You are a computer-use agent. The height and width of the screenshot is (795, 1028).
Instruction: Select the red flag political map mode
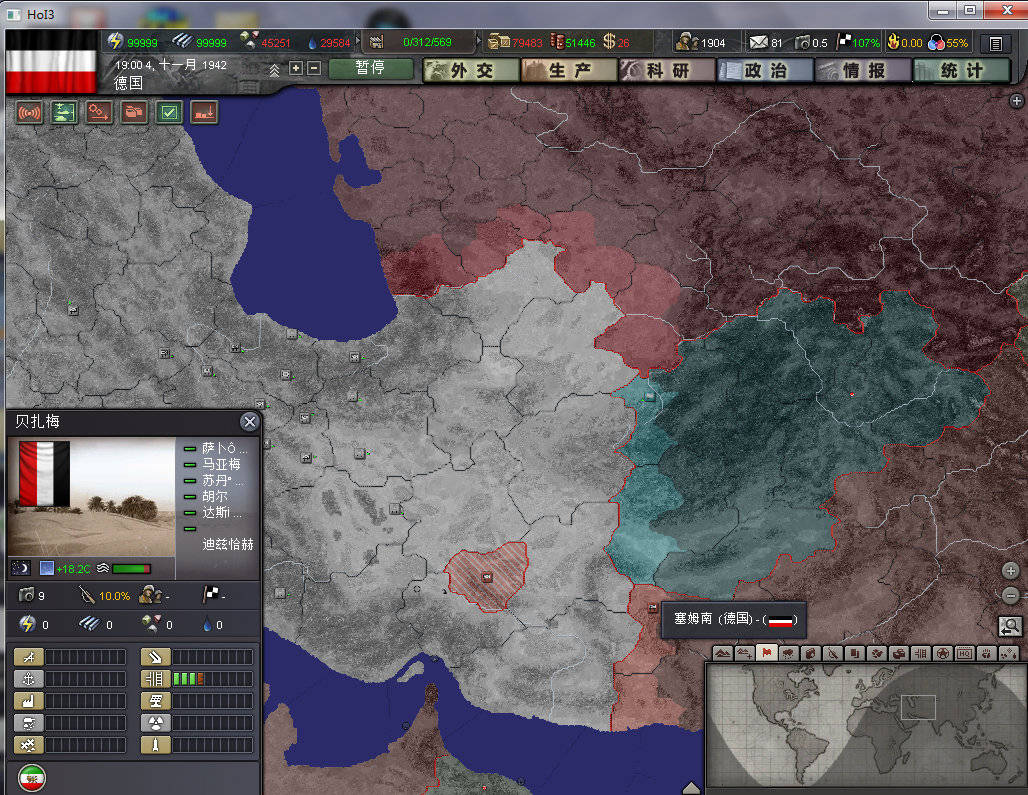[766, 653]
